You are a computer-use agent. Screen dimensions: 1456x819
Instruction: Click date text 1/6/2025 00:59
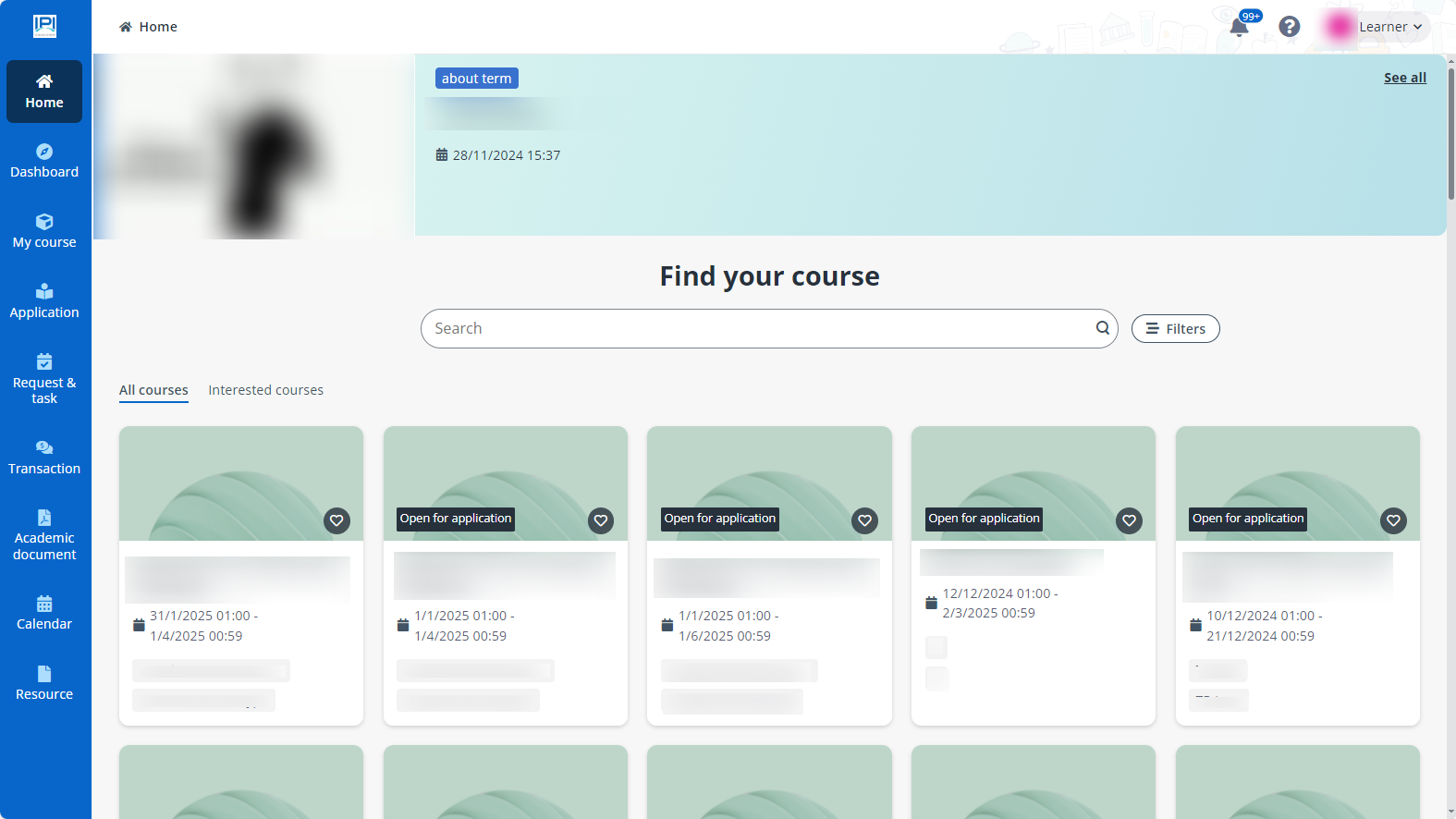pos(725,636)
